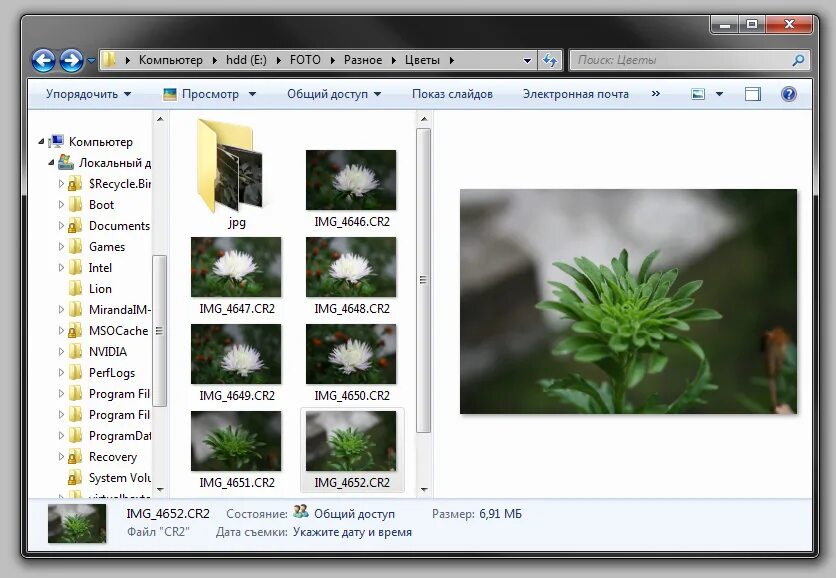
Task: Click Электронная почта toolbar item
Action: coord(576,94)
